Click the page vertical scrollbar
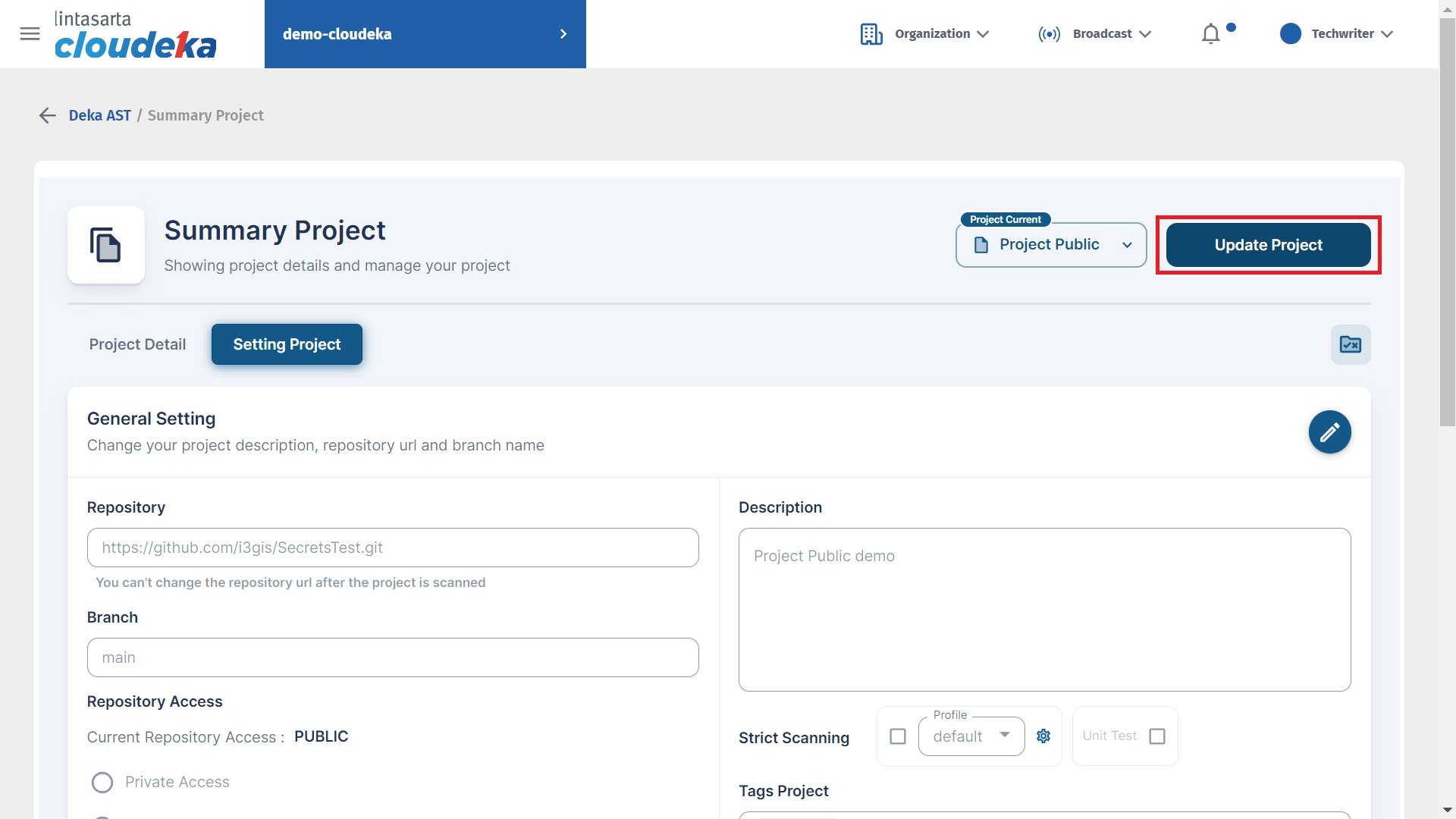Image resolution: width=1456 pixels, height=819 pixels. tap(1448, 222)
